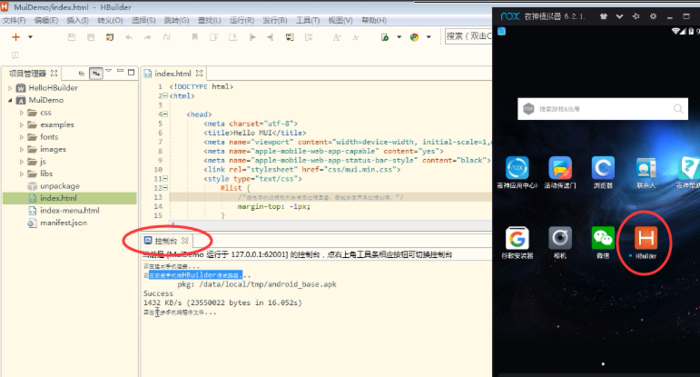
Task: Select the MuiDemo project name
Action: click(46, 100)
